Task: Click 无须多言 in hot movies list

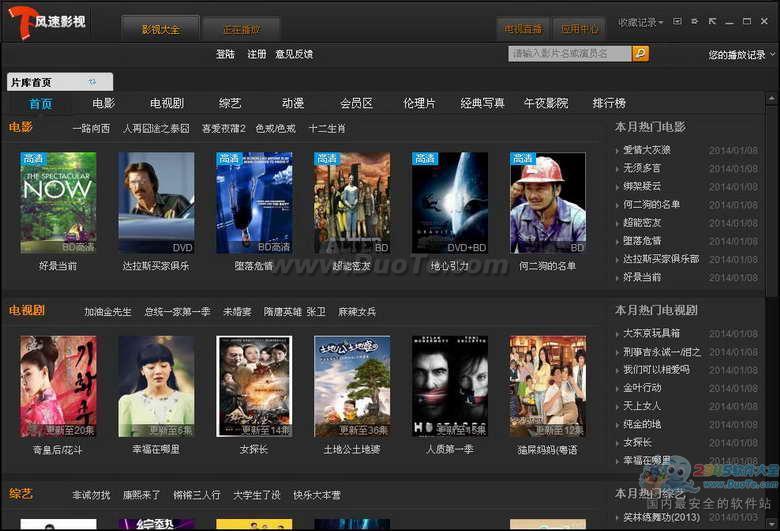Action: pos(642,168)
